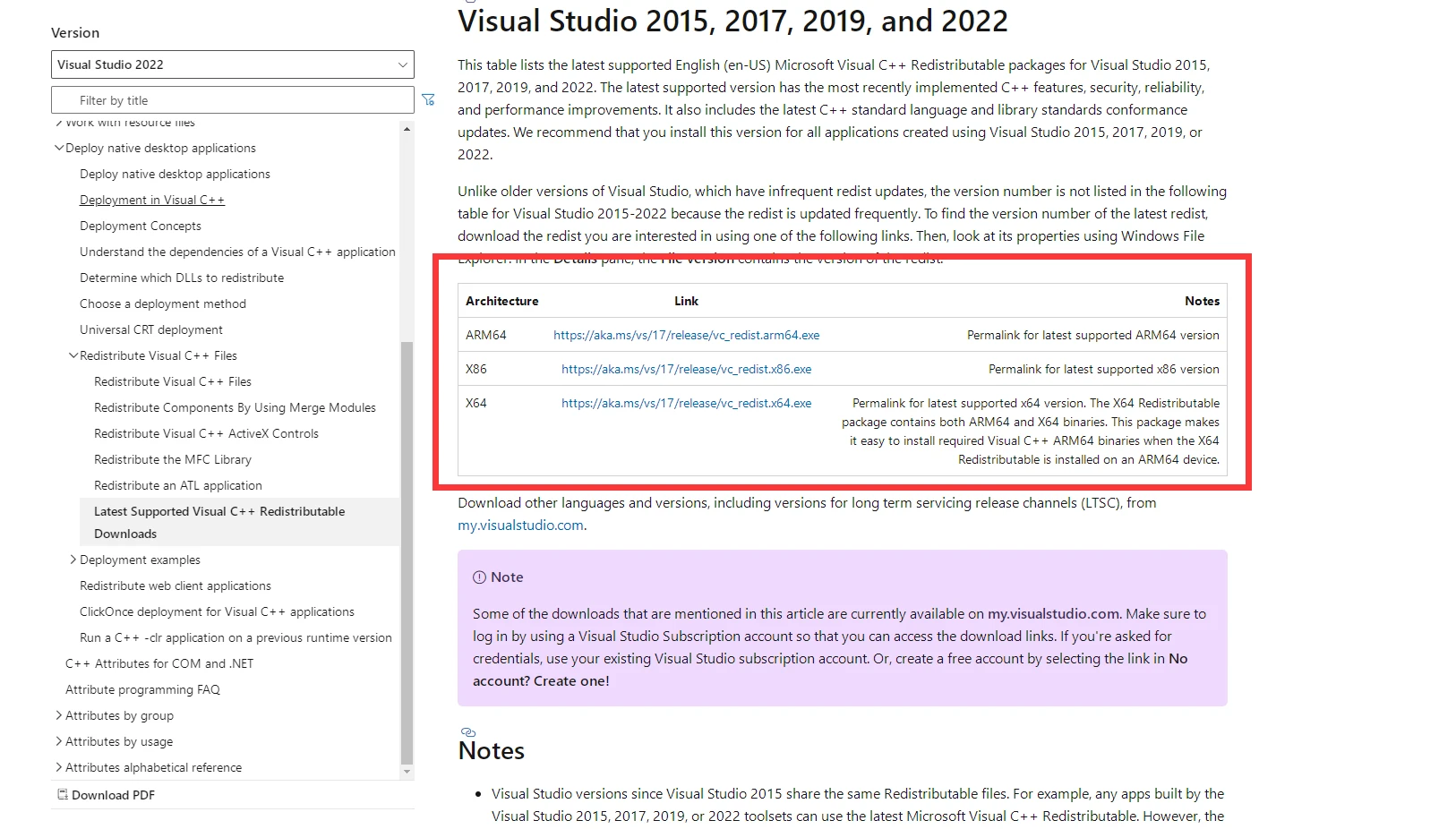
Task: Open the X64 vc_redist.x64.exe link
Action: [x=686, y=403]
